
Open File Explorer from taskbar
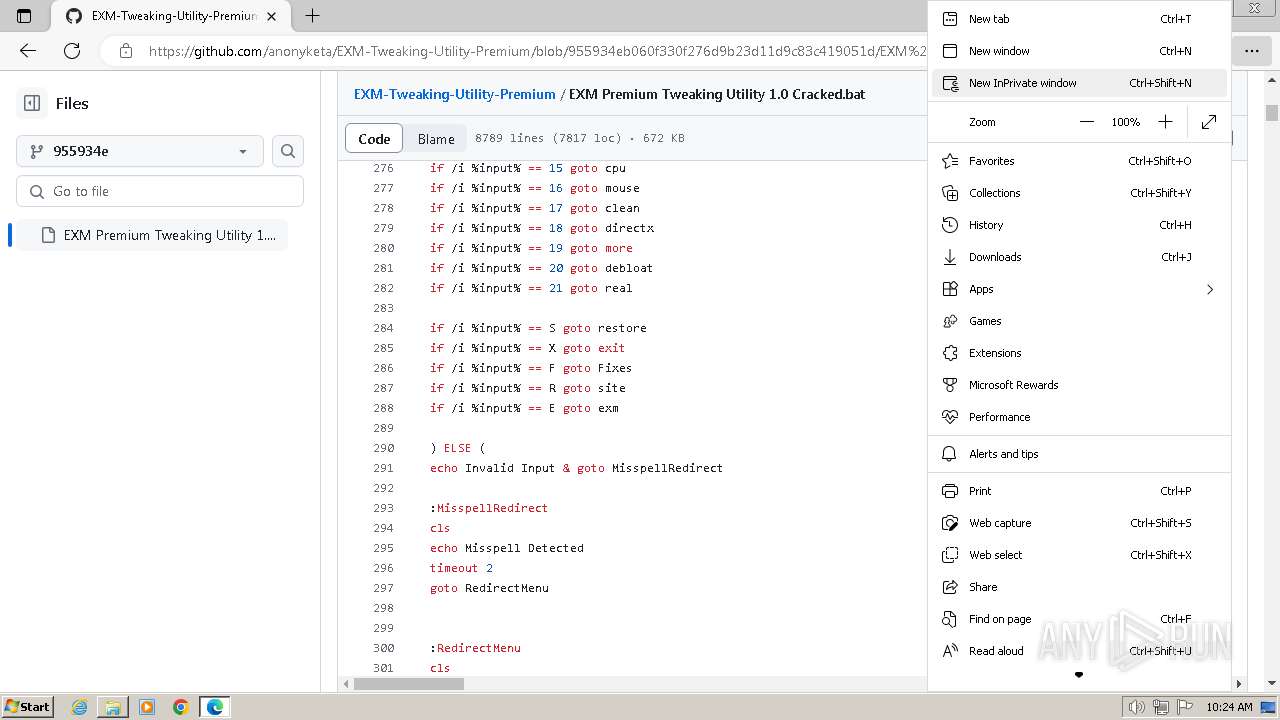click(113, 707)
